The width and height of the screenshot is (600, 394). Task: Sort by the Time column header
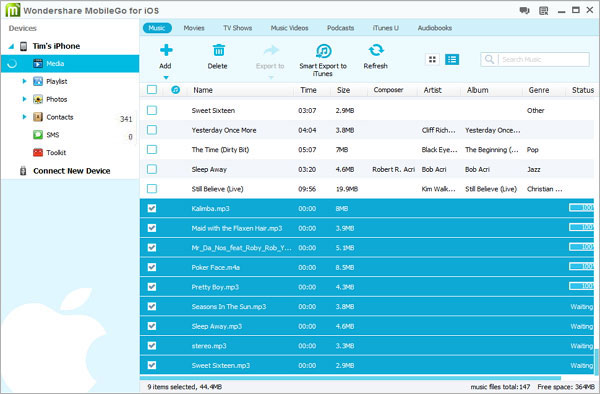coord(308,90)
